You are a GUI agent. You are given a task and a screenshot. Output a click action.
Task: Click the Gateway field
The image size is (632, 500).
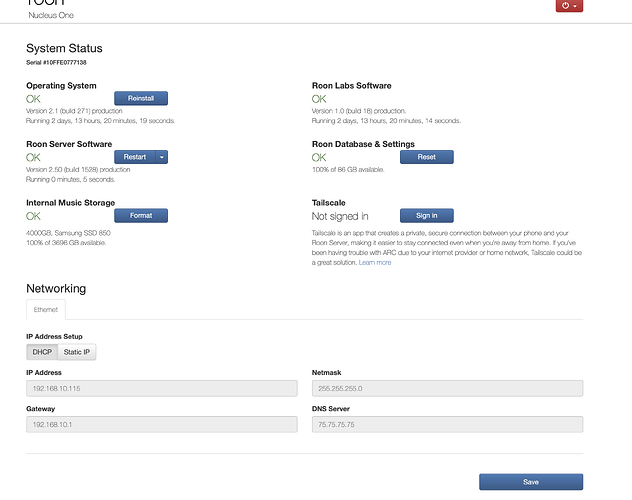pos(162,424)
